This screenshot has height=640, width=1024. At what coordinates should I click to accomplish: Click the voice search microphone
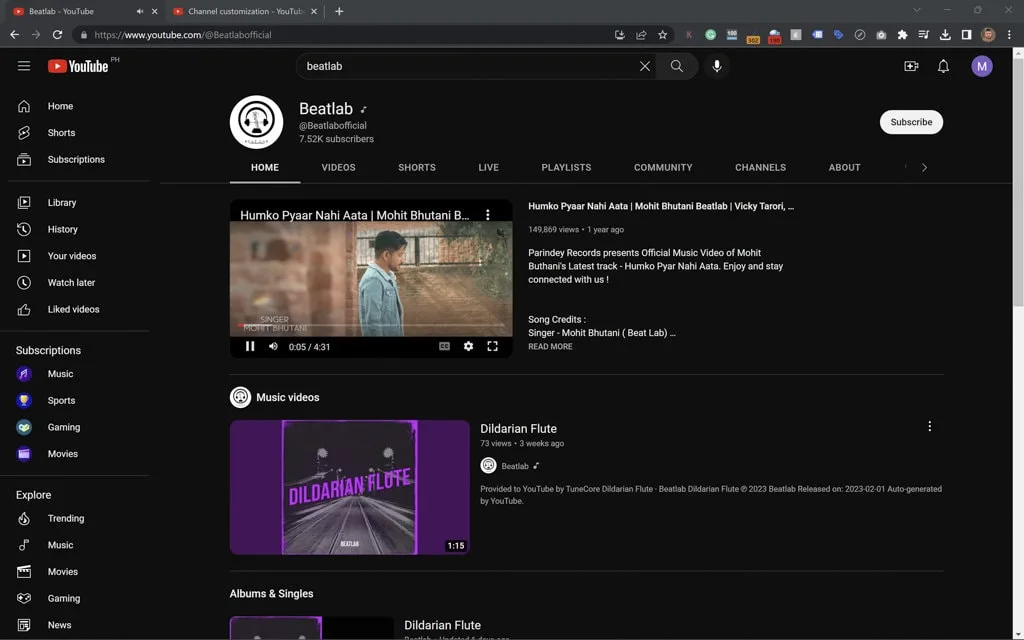tap(716, 65)
